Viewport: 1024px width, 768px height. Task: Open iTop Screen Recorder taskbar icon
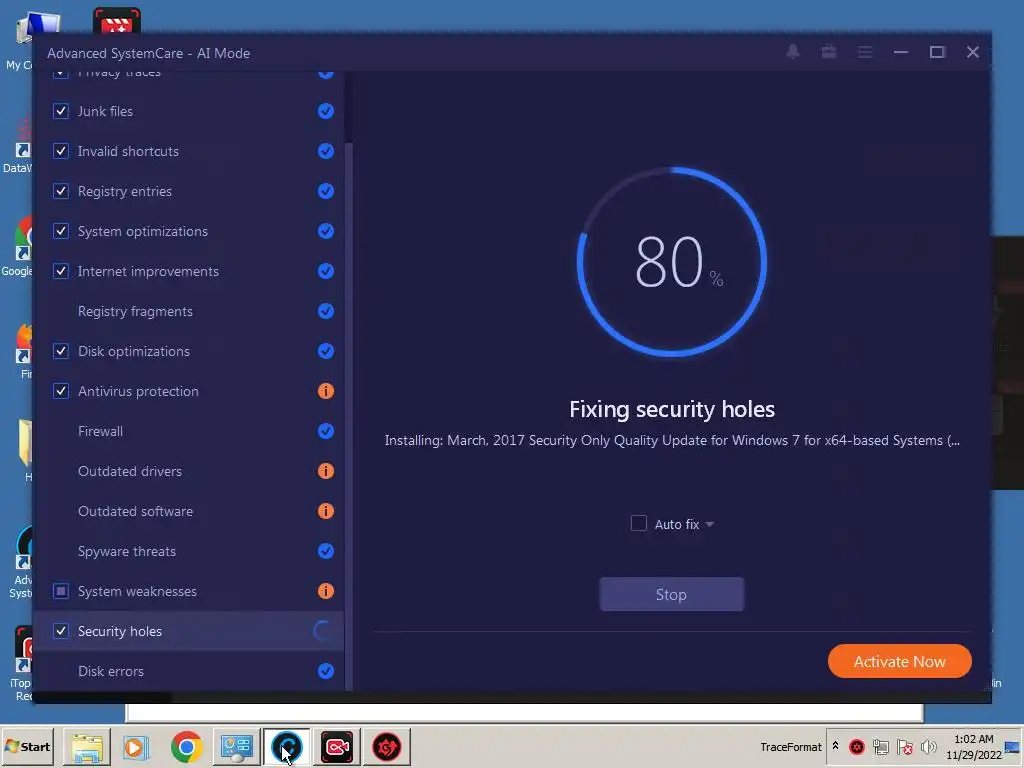pyautogui.click(x=337, y=747)
